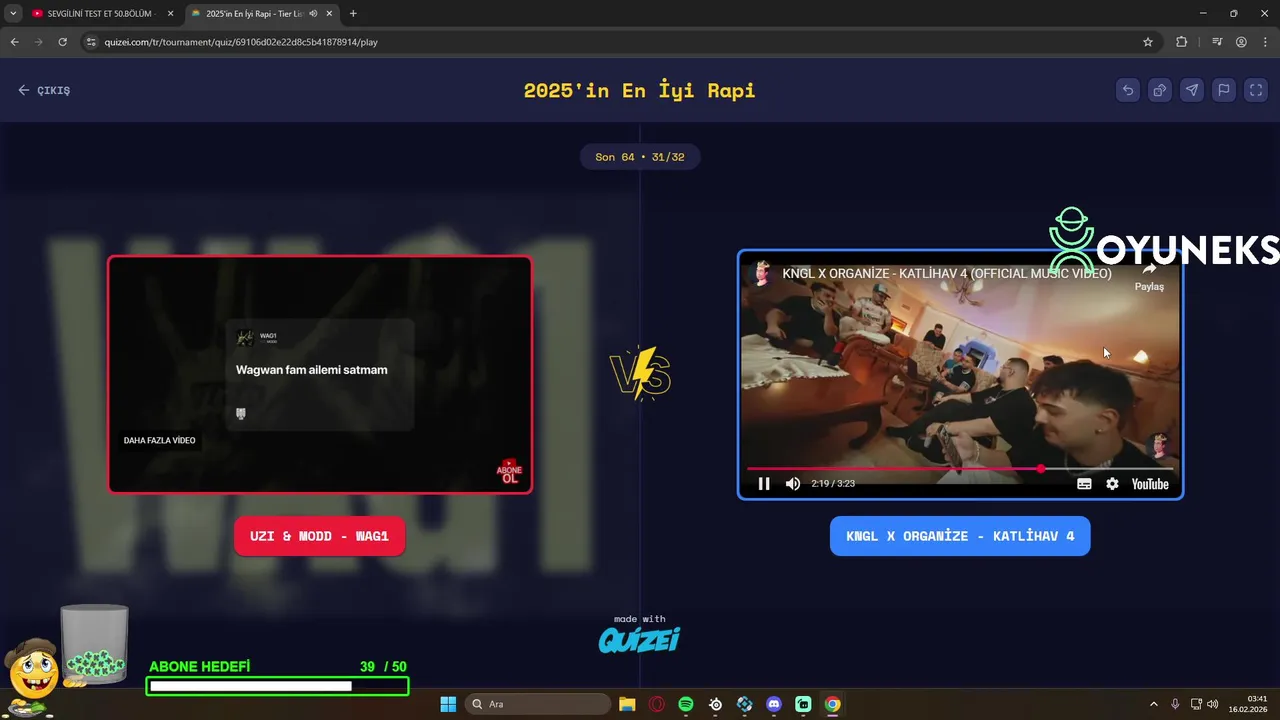Close the SEVGİLİNİ TEST ET tab
This screenshot has width=1280, height=720.
pos(171,14)
